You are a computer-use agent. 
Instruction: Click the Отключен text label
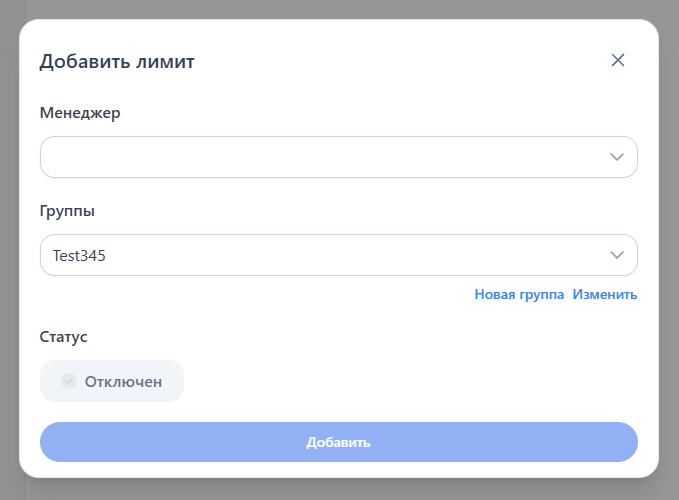pyautogui.click(x=123, y=381)
